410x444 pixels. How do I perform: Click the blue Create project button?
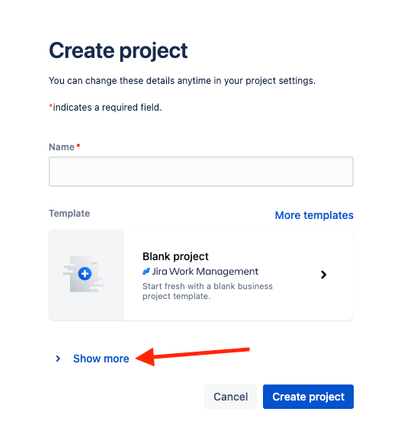tap(308, 397)
